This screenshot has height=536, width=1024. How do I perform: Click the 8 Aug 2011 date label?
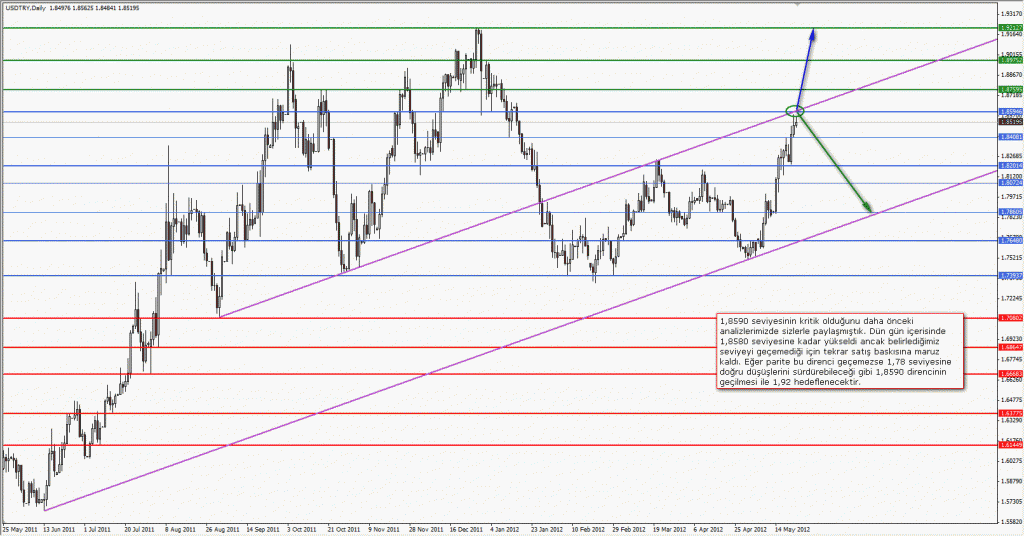[180, 529]
